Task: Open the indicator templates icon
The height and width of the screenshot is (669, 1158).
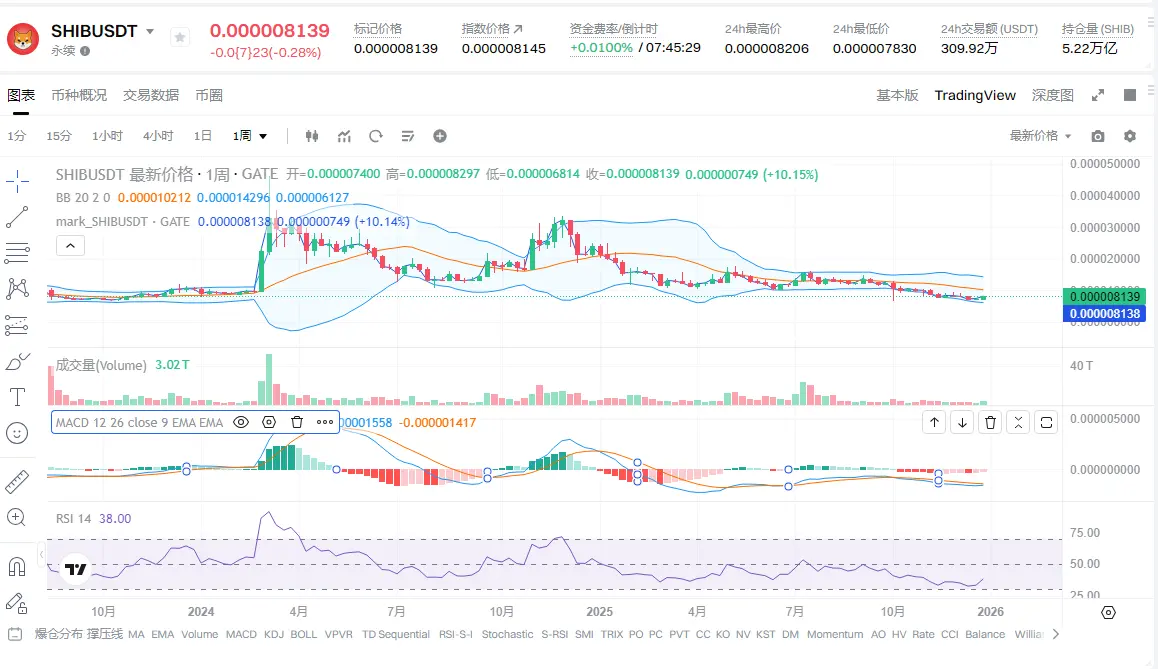Action: click(x=408, y=136)
